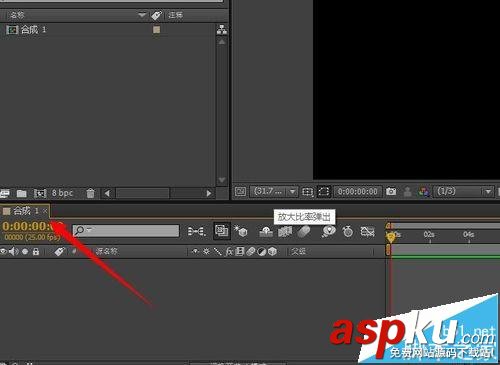Show the last snapshot icon

pyautogui.click(x=407, y=192)
